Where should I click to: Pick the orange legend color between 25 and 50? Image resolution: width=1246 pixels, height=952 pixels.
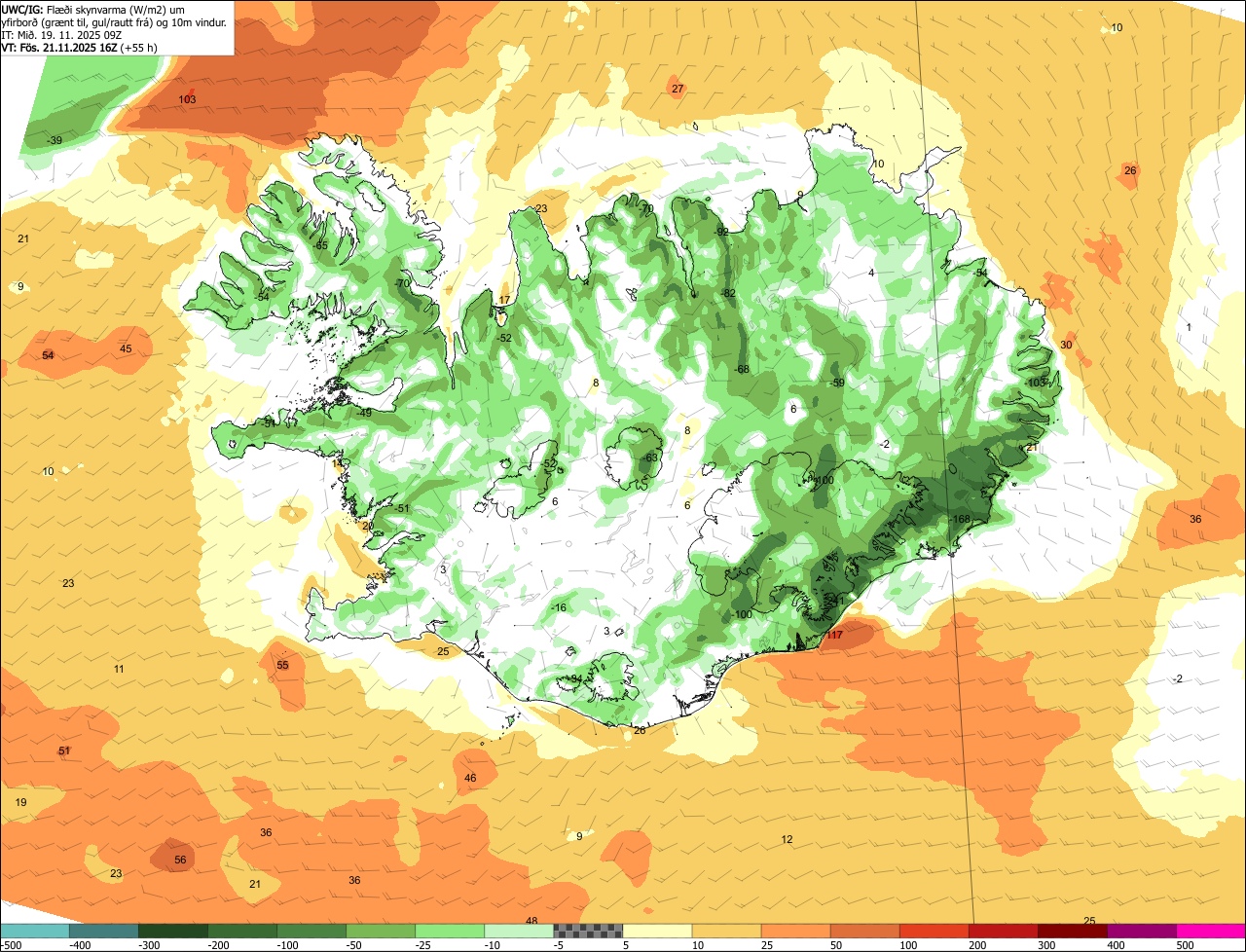click(x=795, y=931)
